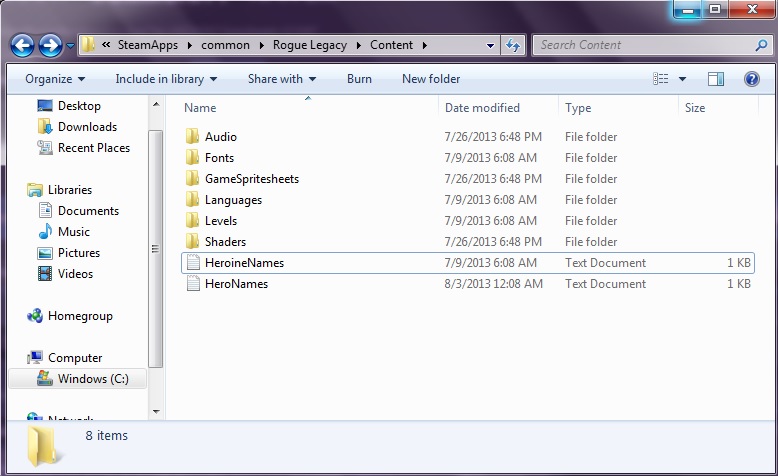The height and width of the screenshot is (476, 778).
Task: Select Libraries in navigation pane
Action: [x=69, y=190]
